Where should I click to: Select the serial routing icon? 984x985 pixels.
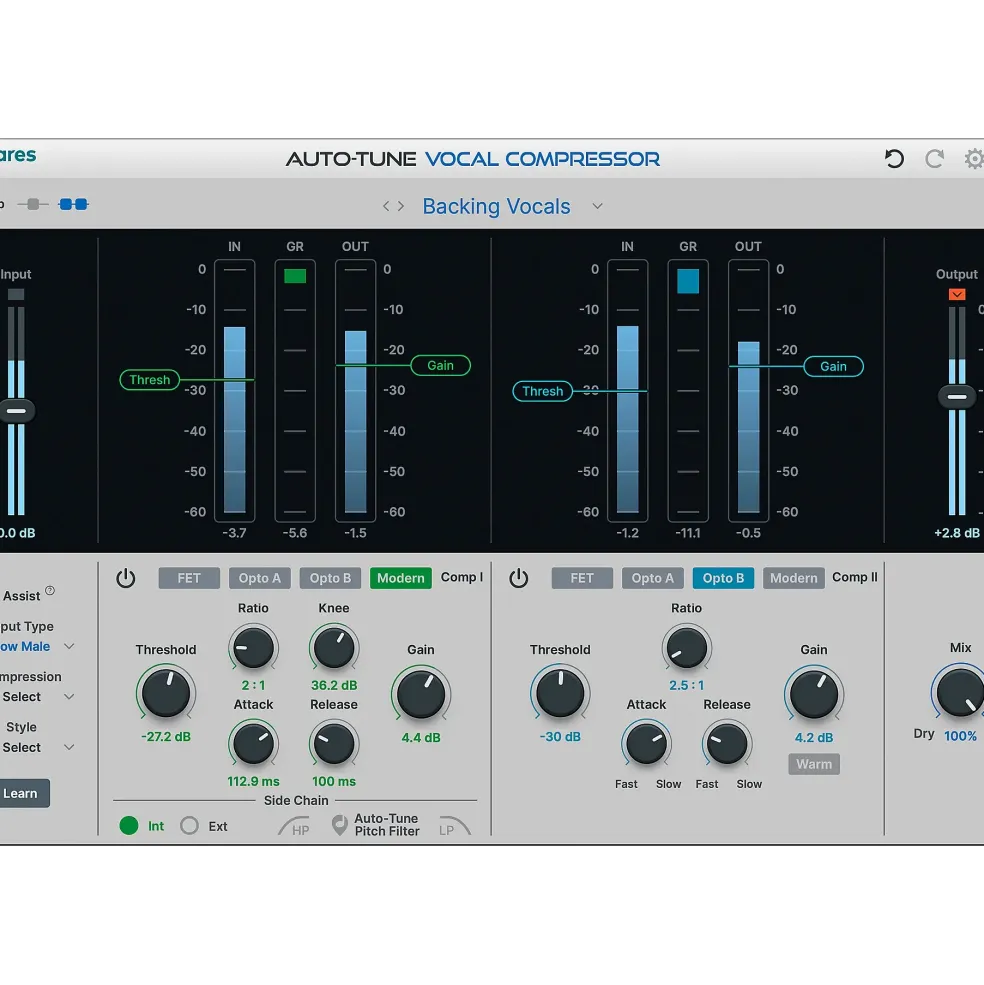point(33,204)
